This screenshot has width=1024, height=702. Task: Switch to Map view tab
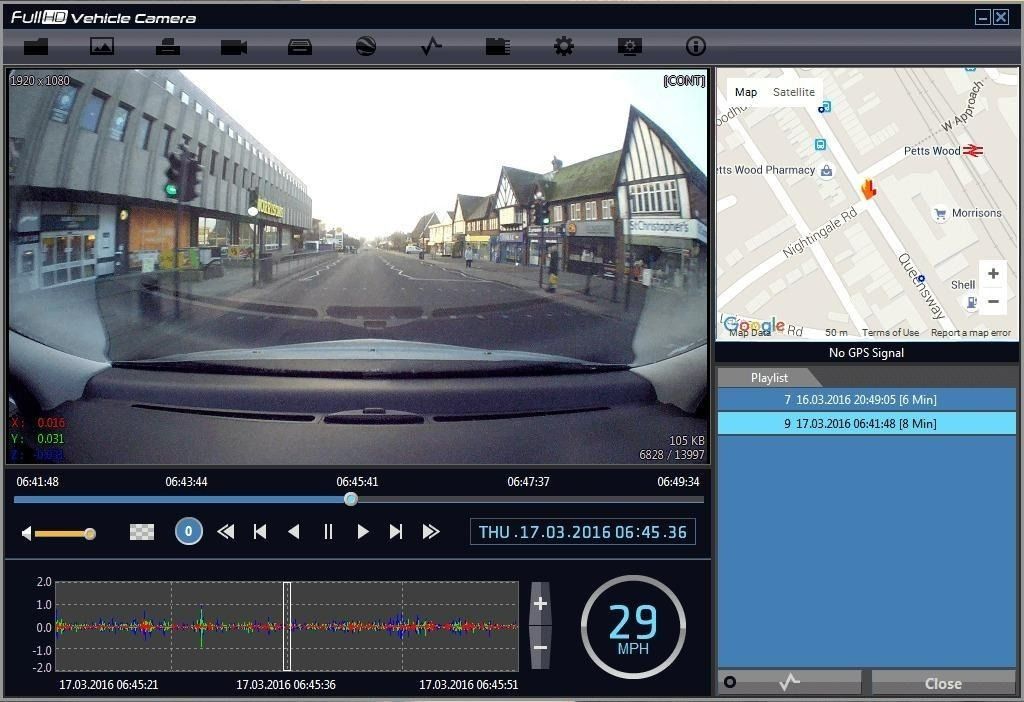point(746,91)
